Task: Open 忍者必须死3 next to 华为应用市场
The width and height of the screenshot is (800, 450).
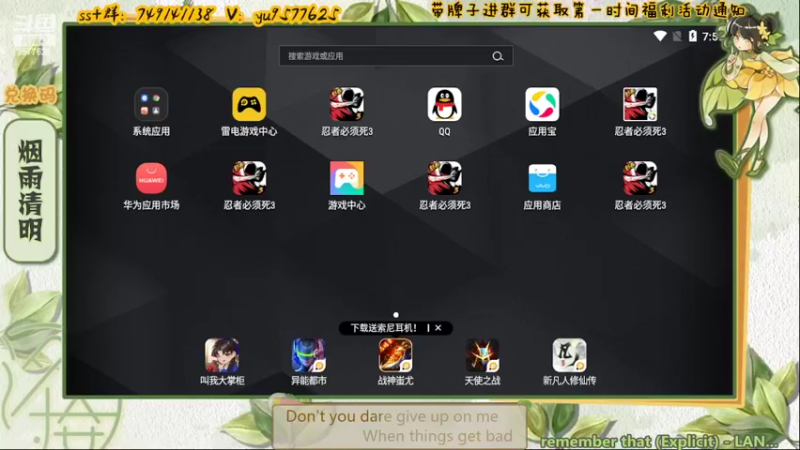Action: 249,178
